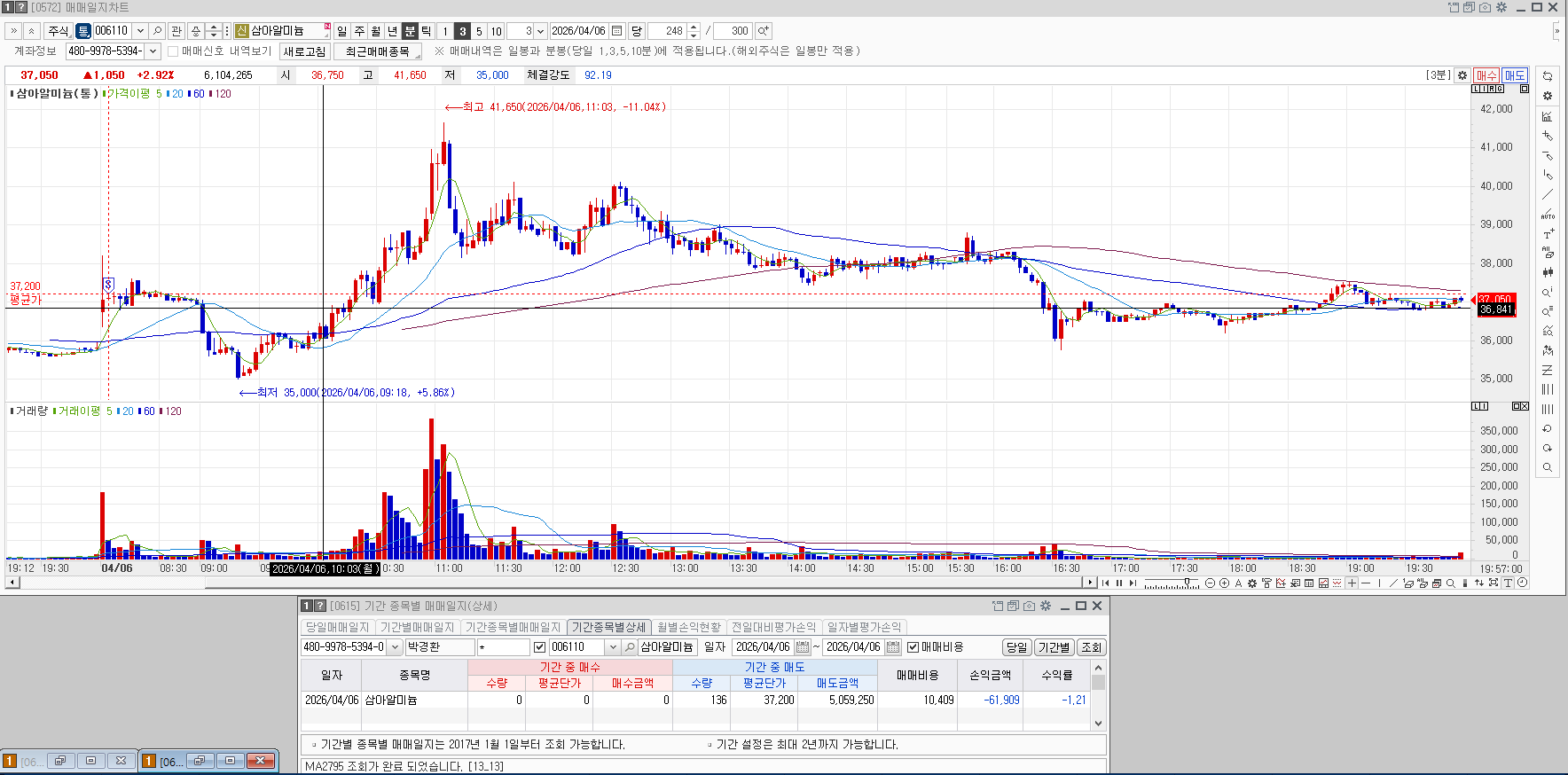Switch chart to weekly 주 period
Viewport: 1568px width, 775px height.
359,31
